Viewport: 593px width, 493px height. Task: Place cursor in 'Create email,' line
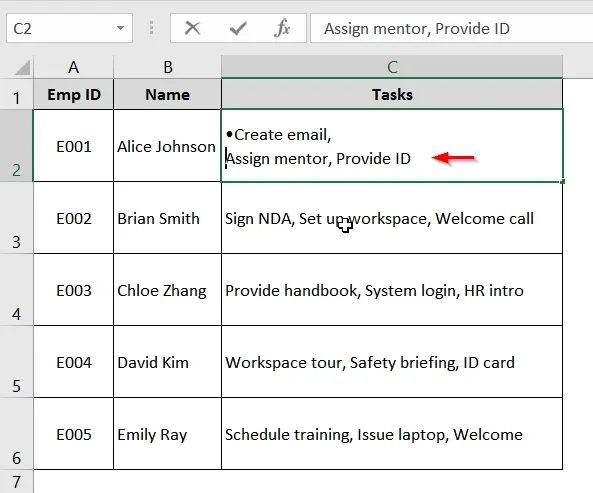click(282, 135)
